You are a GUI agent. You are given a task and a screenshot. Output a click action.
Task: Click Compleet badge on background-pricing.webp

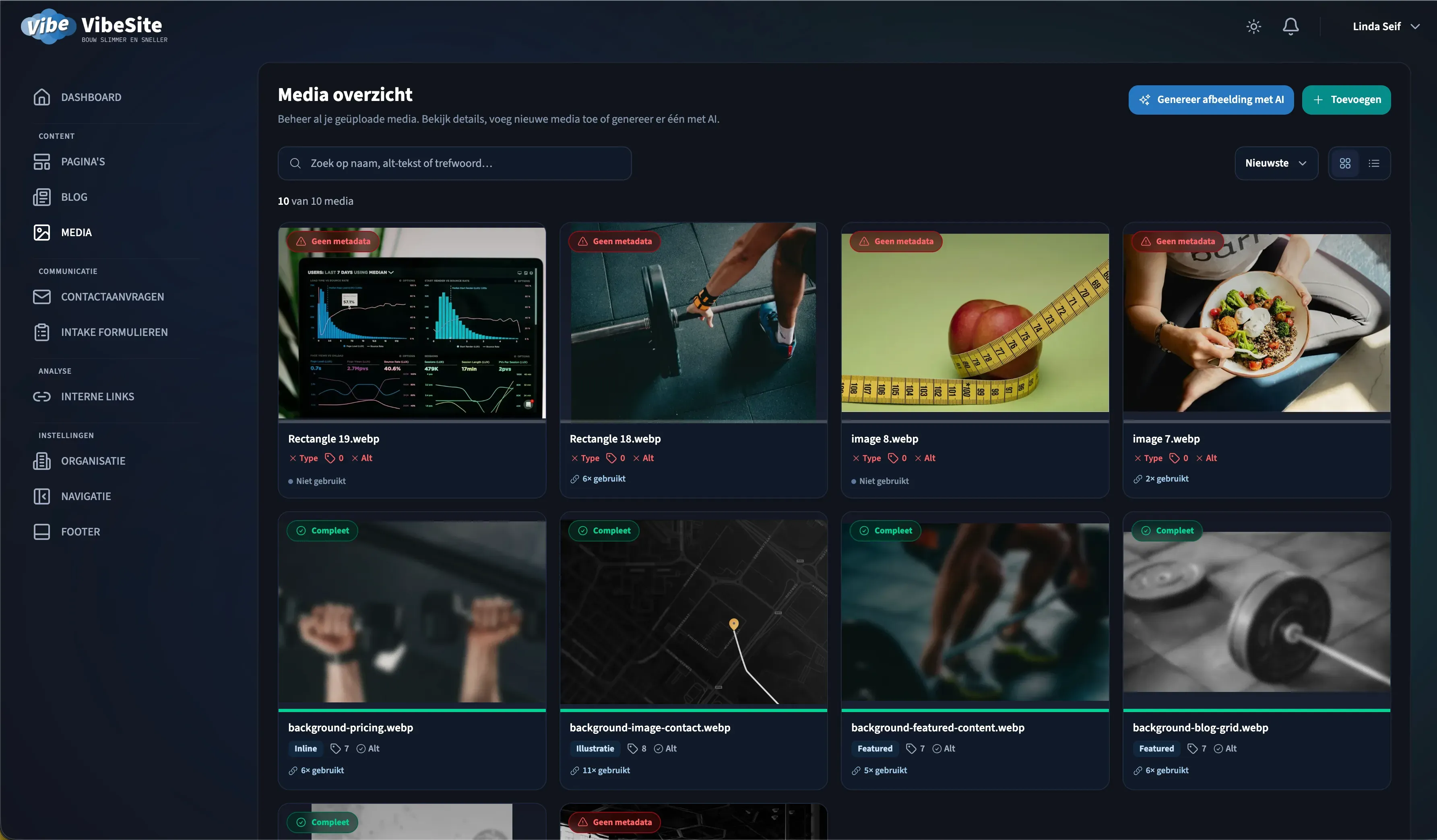(x=322, y=531)
